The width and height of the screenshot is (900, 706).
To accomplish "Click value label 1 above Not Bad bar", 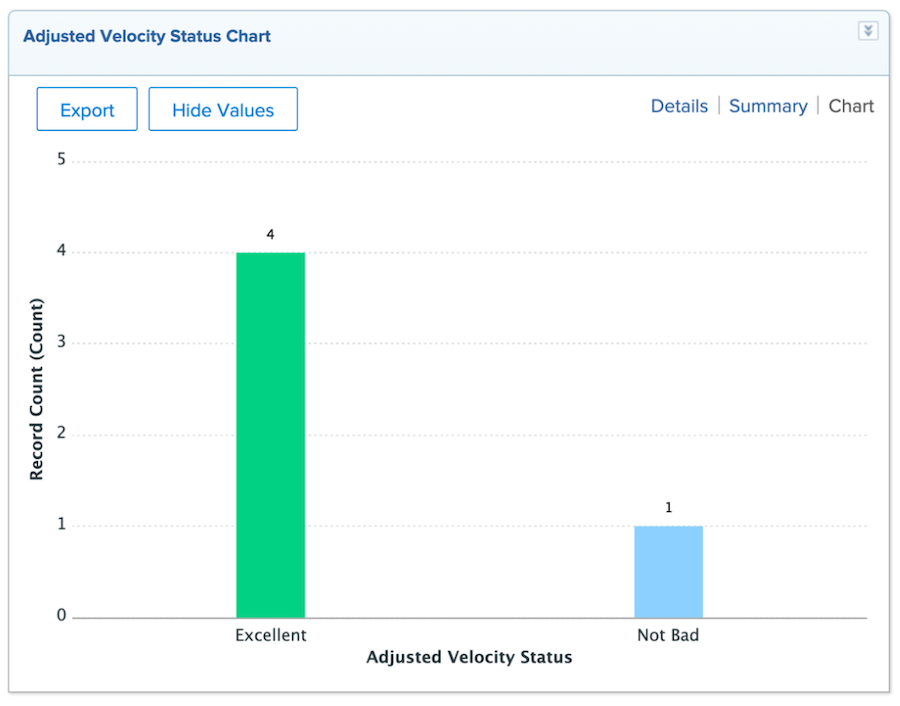I will tap(669, 508).
